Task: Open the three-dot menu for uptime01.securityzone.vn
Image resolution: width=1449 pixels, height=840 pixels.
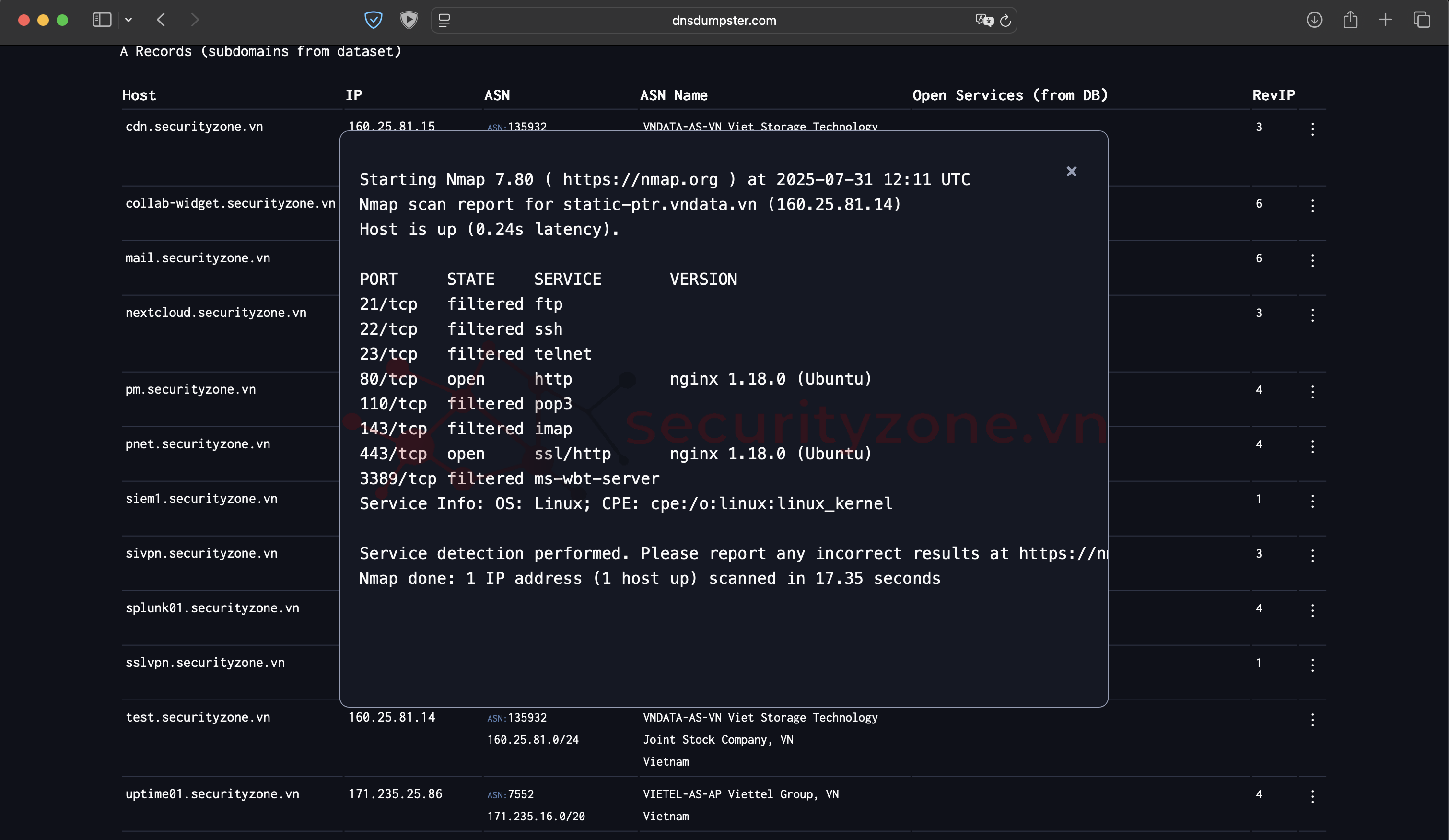Action: (1312, 796)
